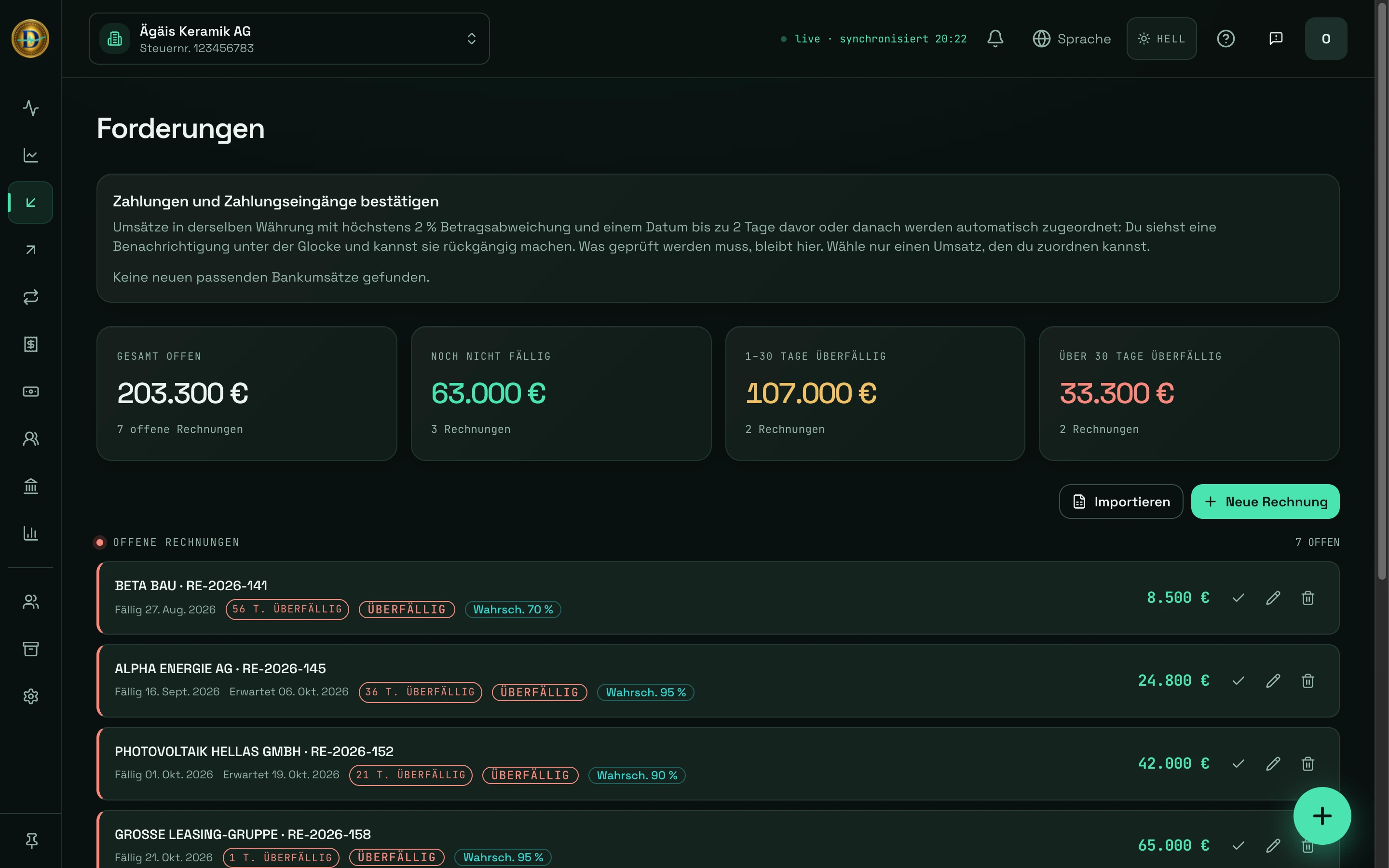This screenshot has height=868, width=1389.
Task: Click the pin icon at sidebar bottom
Action: (x=31, y=841)
